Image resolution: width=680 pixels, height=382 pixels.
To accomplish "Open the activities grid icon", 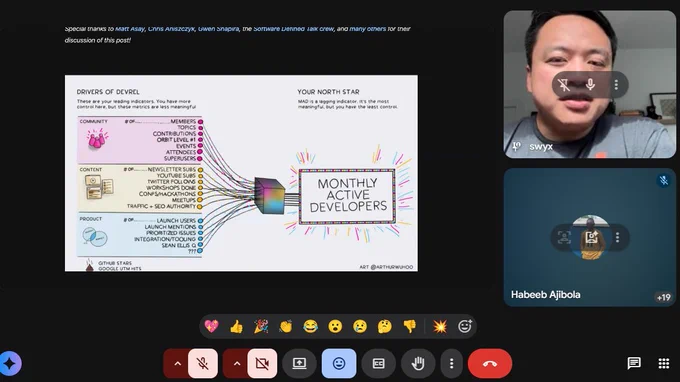I will tap(664, 363).
